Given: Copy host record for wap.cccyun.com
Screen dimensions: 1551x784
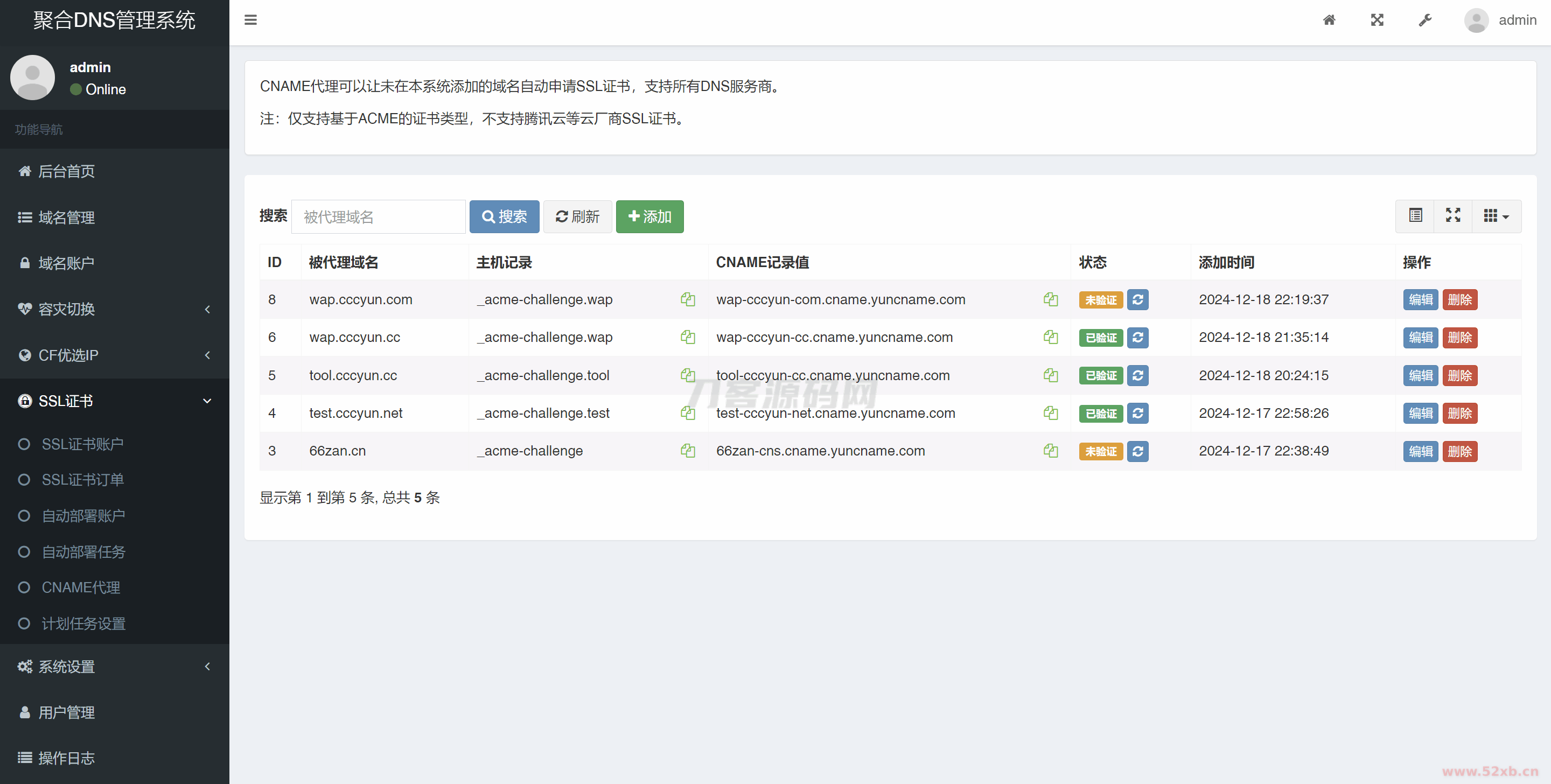Looking at the screenshot, I should (x=688, y=299).
